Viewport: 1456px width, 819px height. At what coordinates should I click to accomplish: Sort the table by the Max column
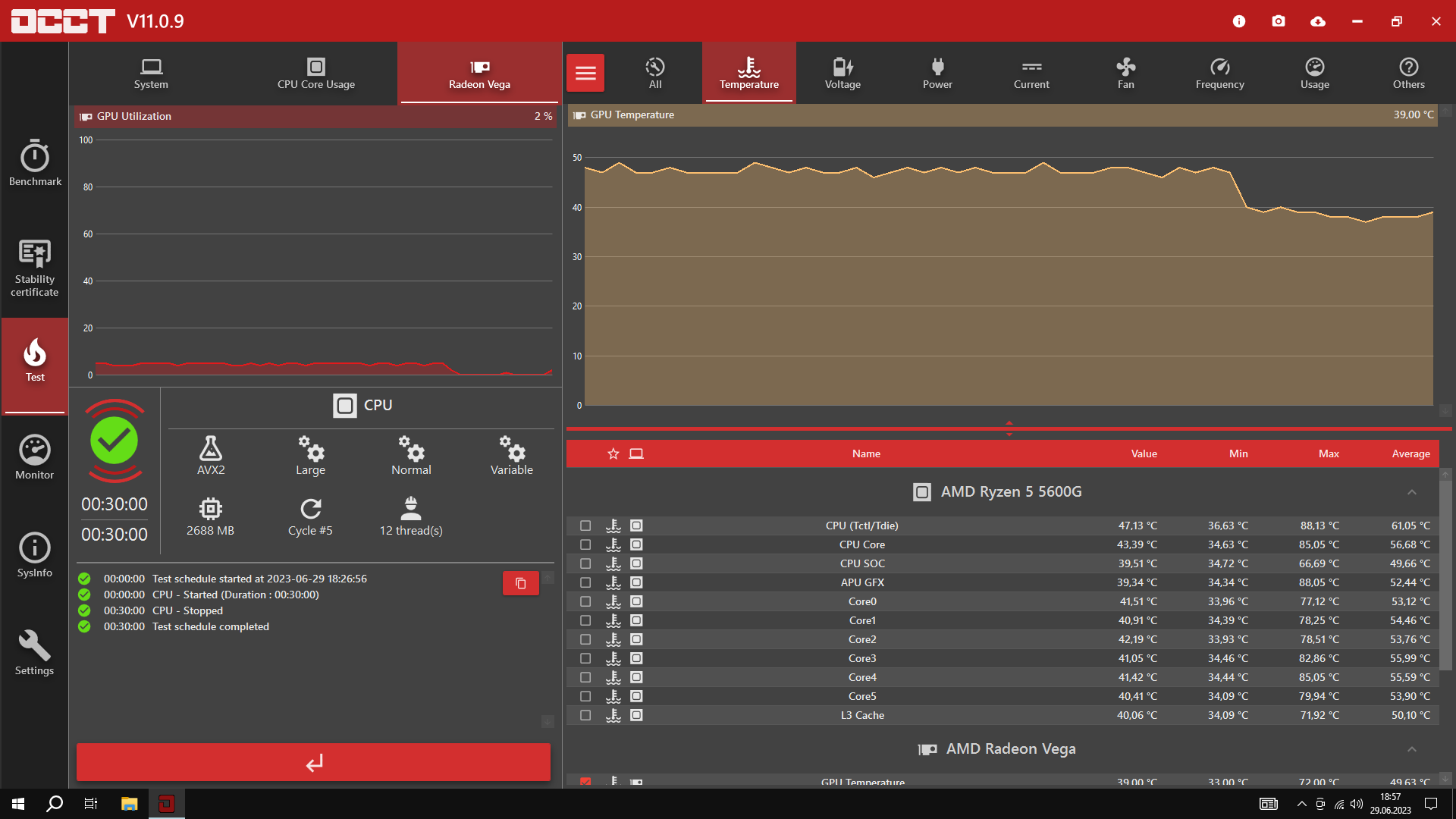point(1329,453)
